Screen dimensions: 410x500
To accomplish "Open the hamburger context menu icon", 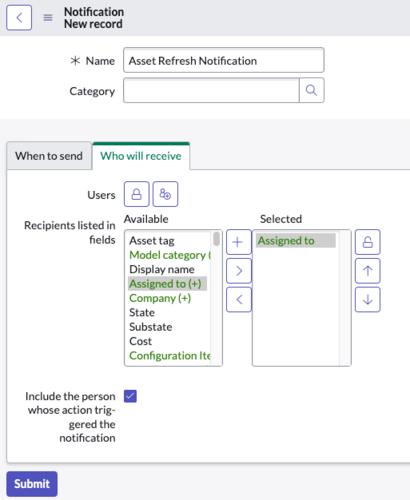I will (x=48, y=18).
